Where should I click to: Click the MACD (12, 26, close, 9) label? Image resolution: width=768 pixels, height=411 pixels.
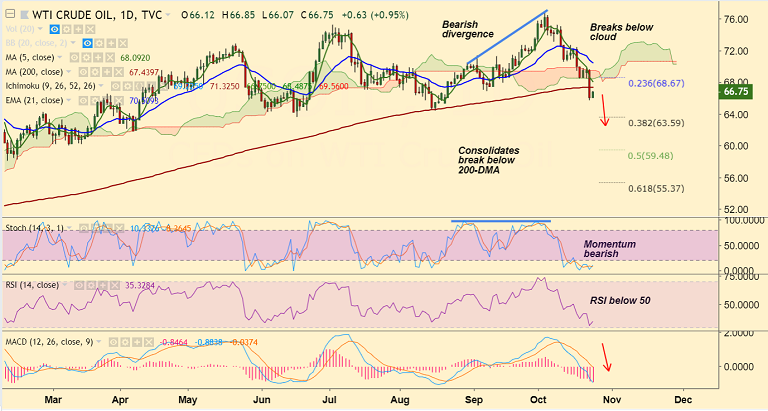coord(49,342)
